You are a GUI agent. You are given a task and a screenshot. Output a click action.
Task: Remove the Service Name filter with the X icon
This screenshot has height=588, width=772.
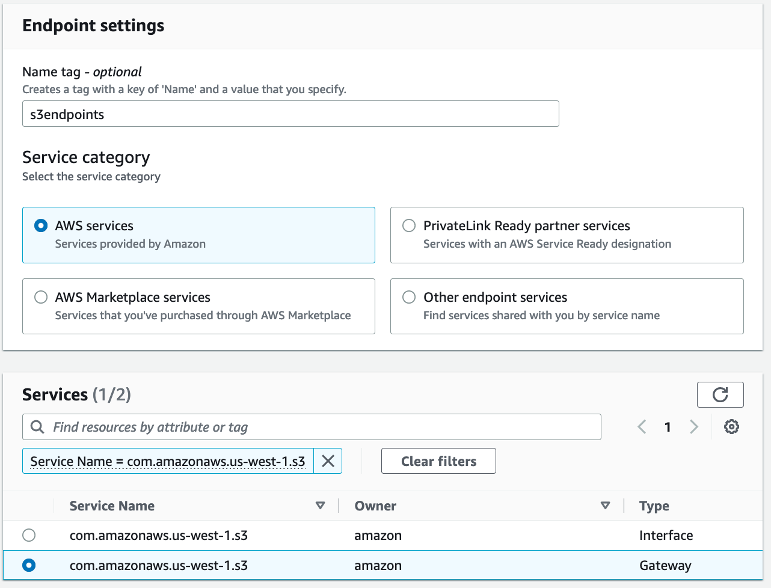[x=328, y=461]
